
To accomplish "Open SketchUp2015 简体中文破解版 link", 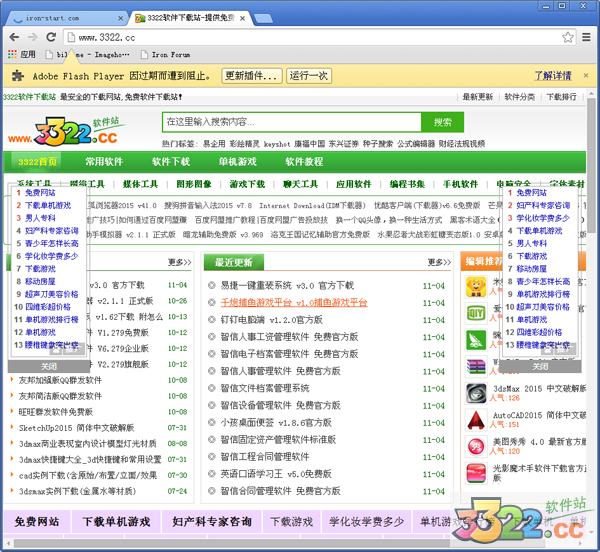I will tap(77, 428).
